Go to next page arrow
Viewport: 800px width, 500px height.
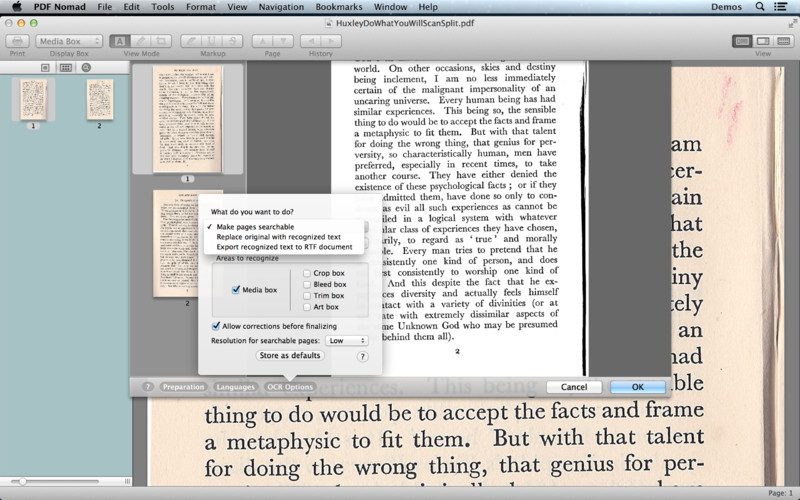tap(284, 41)
